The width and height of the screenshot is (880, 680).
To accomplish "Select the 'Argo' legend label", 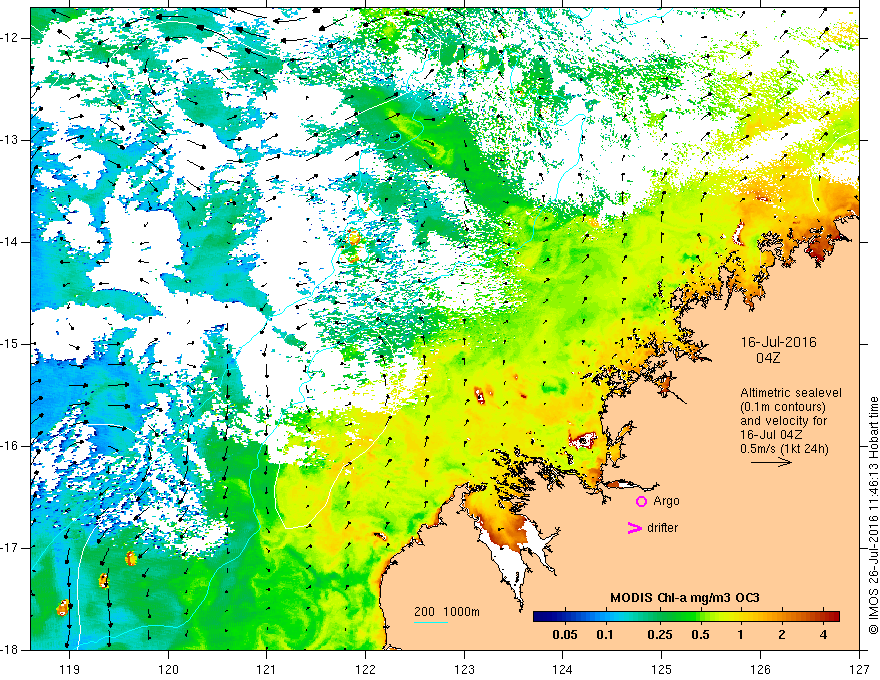I will (666, 501).
